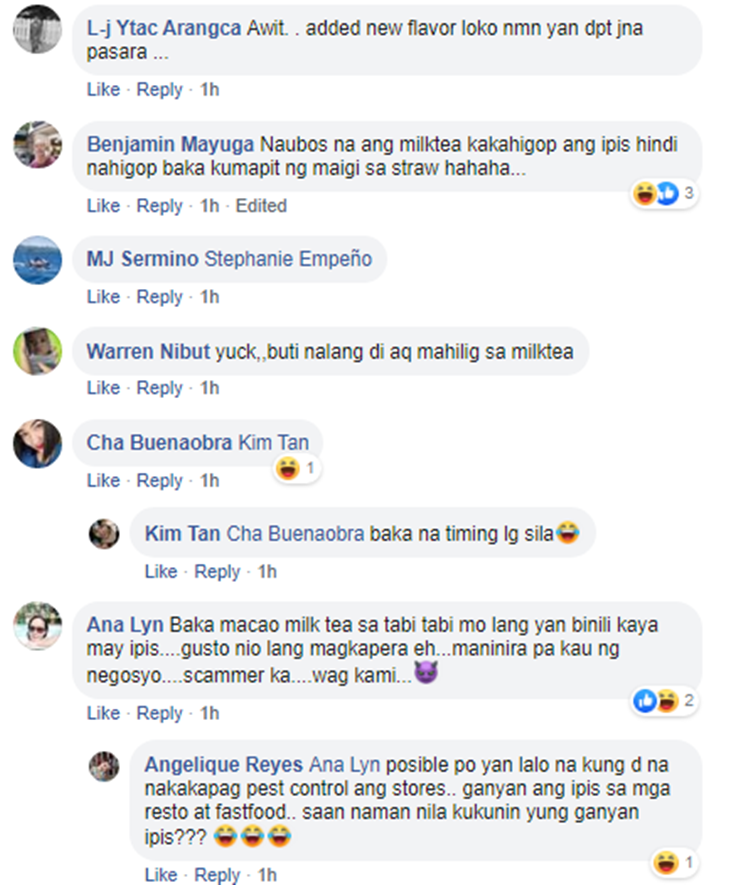Click laughing reaction on Cha Buenaobra's comment
This screenshot has height=885, width=750.
(297, 468)
